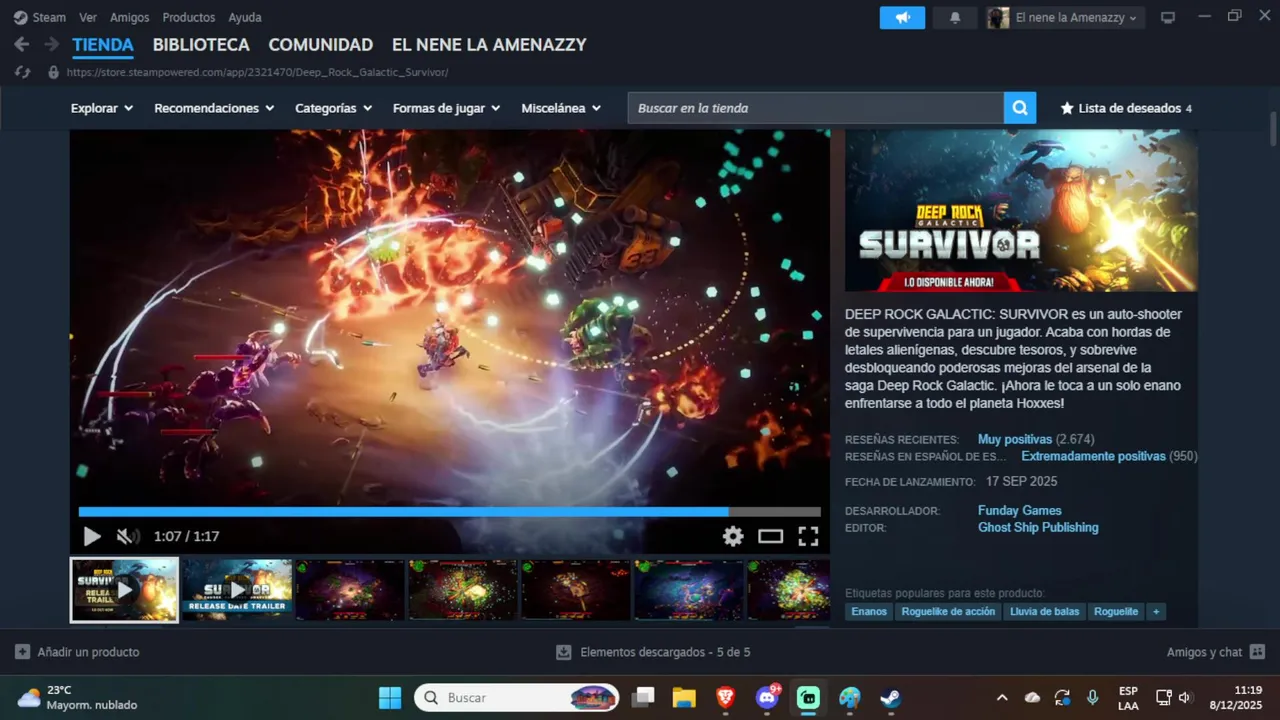Select the Enanos tag
Viewport: 1280px width, 720px height.
pos(869,611)
